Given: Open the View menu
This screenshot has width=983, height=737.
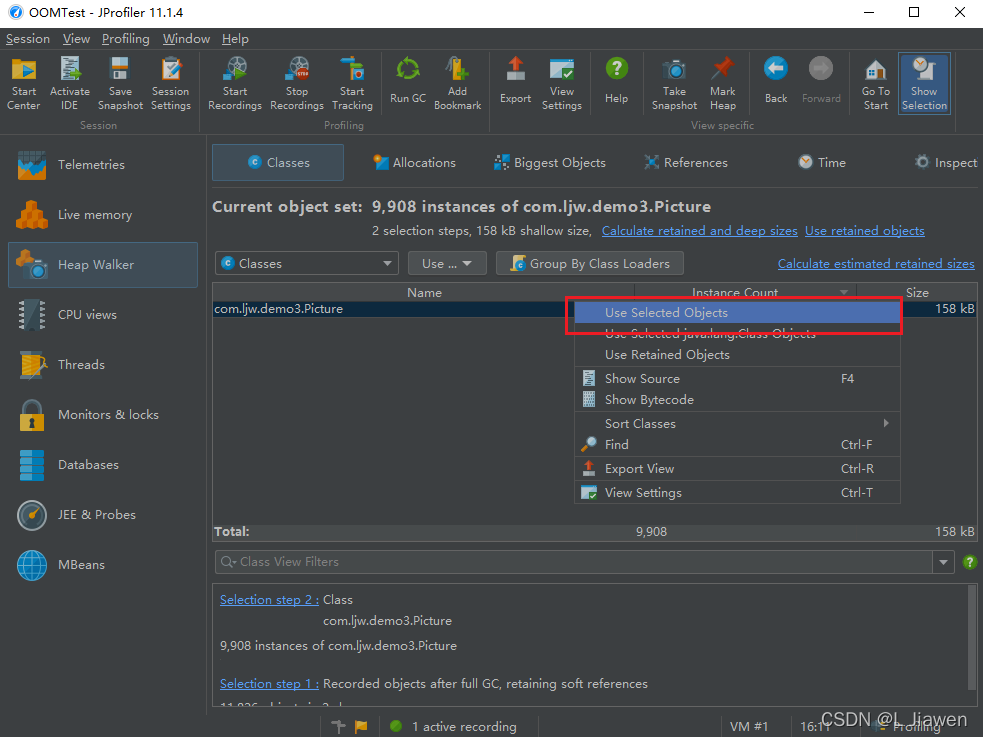Looking at the screenshot, I should pyautogui.click(x=76, y=39).
